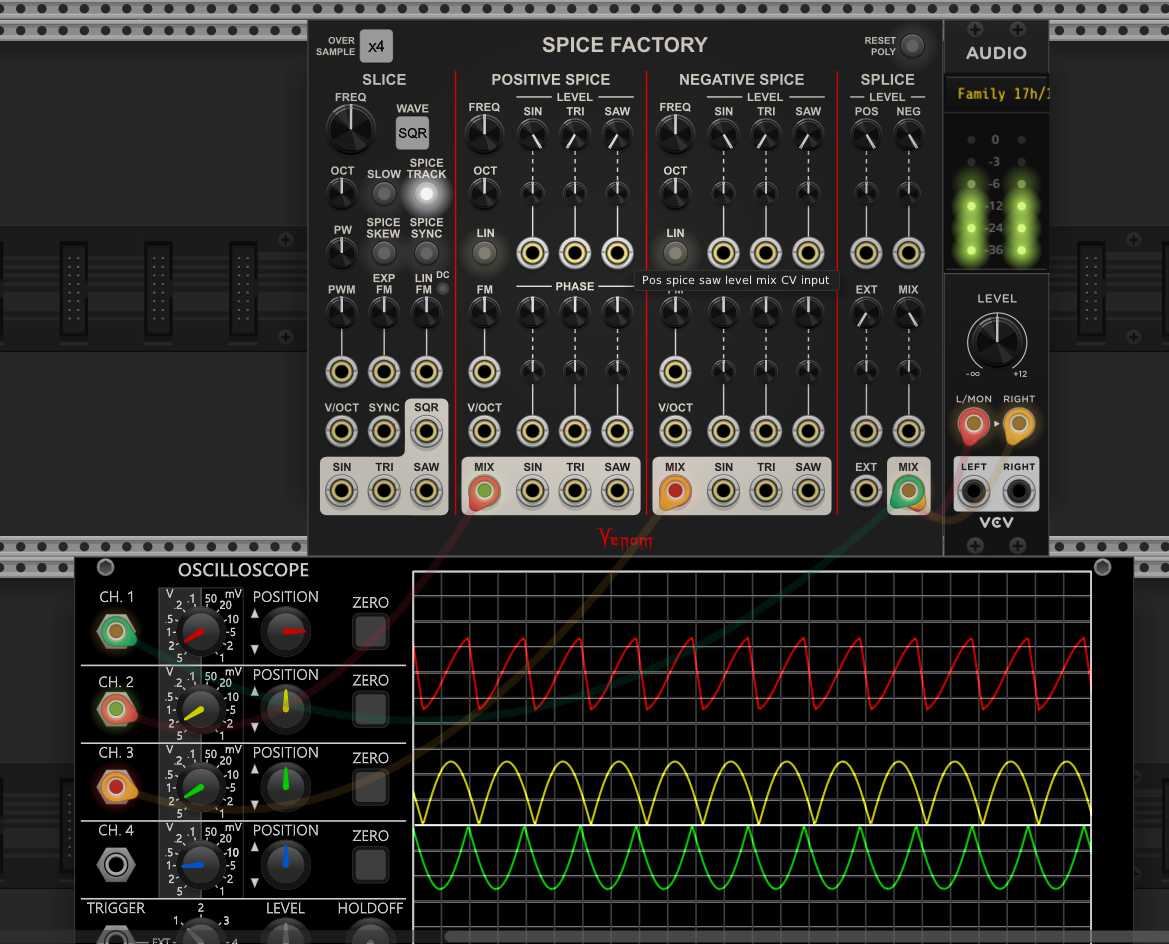Click the Audio LEVEL knob
The height and width of the screenshot is (944, 1169).
tap(996, 339)
